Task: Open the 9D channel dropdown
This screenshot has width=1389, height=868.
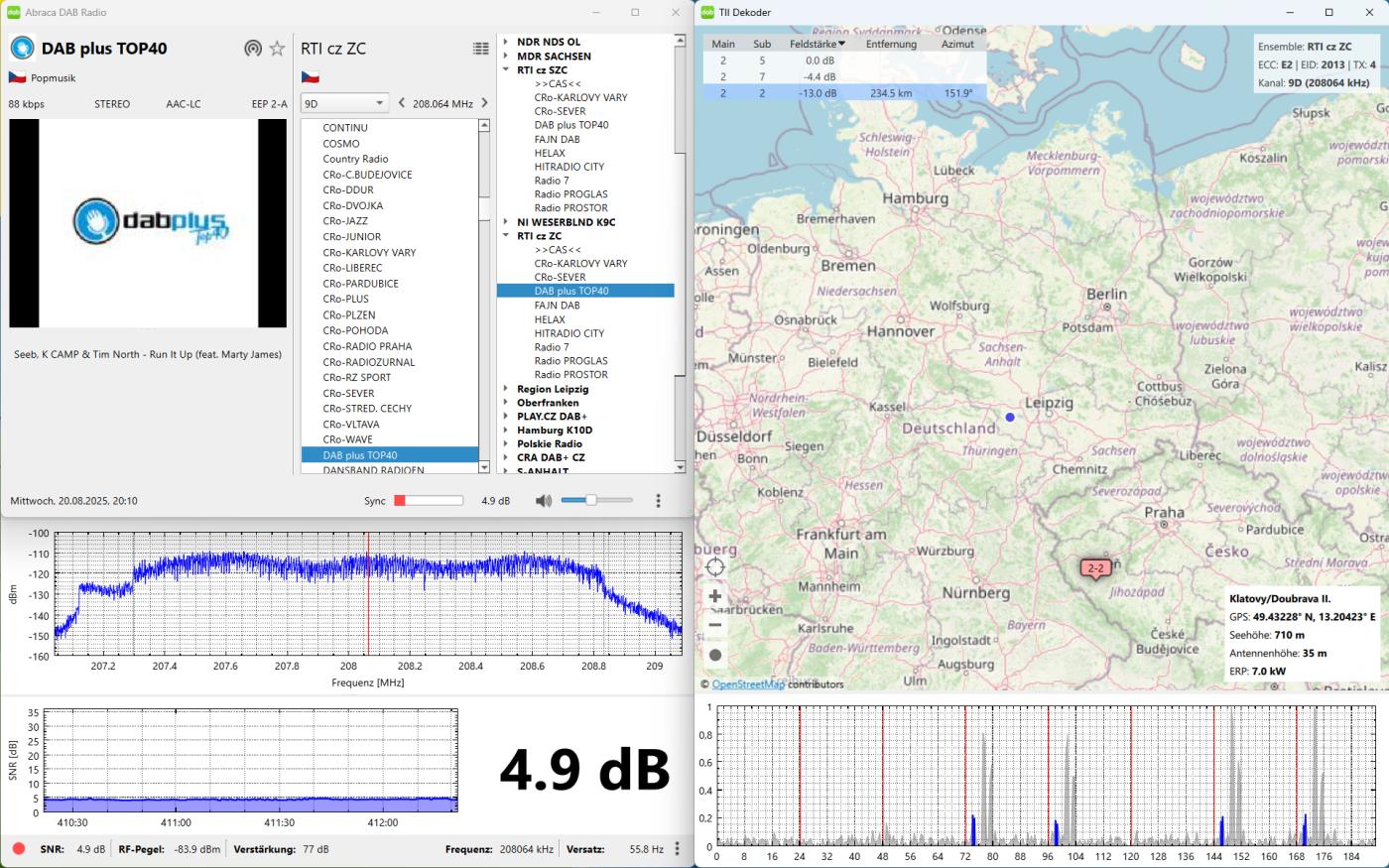Action: pyautogui.click(x=344, y=103)
